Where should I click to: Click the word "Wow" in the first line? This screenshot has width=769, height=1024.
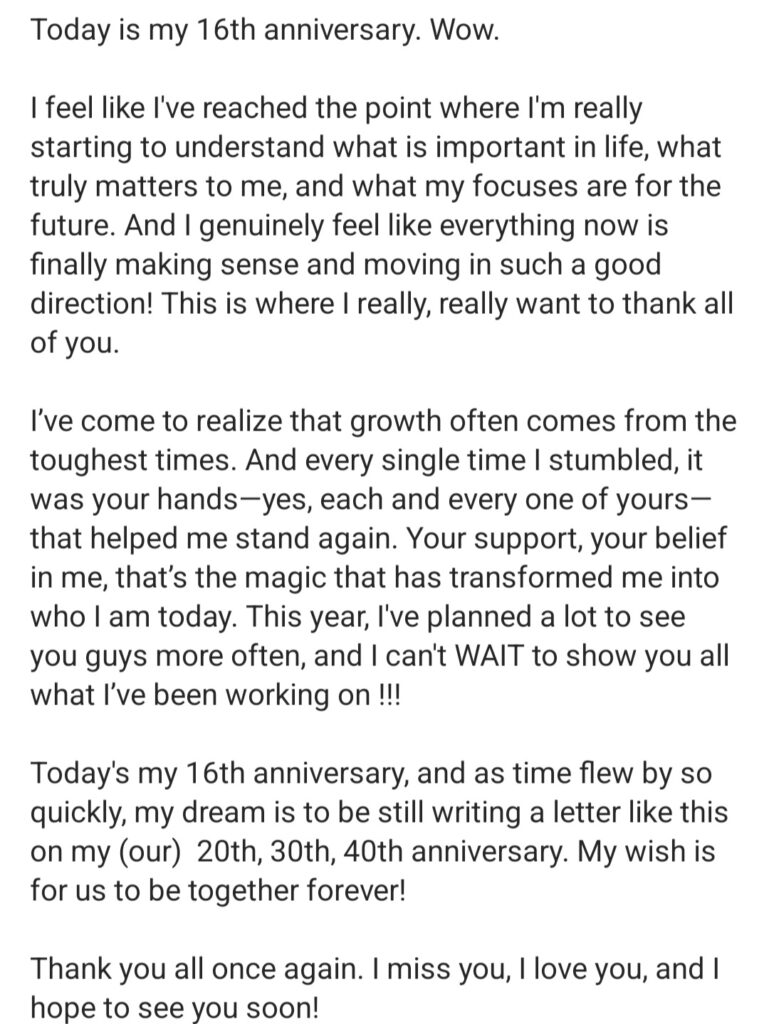point(463,30)
